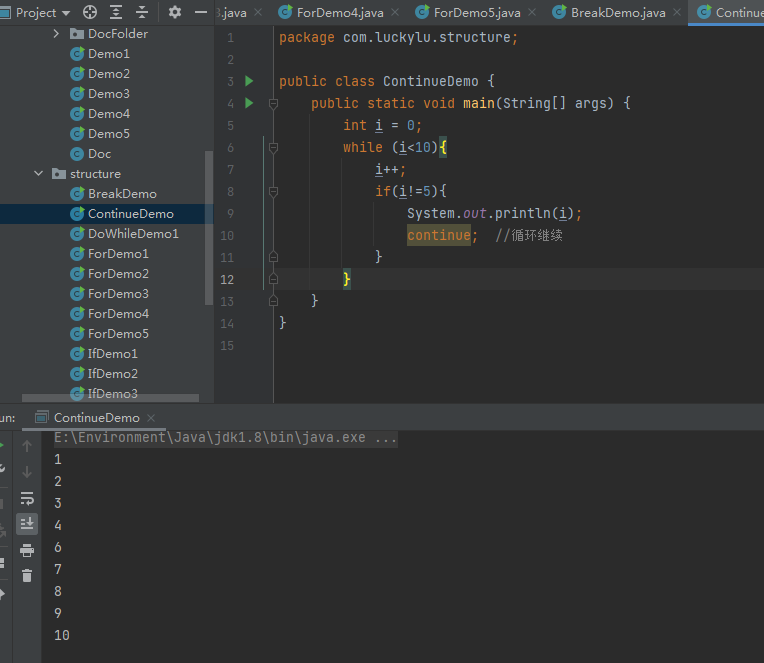Click fold end marker on line 12
Image resolution: width=764 pixels, height=663 pixels.
click(273, 279)
